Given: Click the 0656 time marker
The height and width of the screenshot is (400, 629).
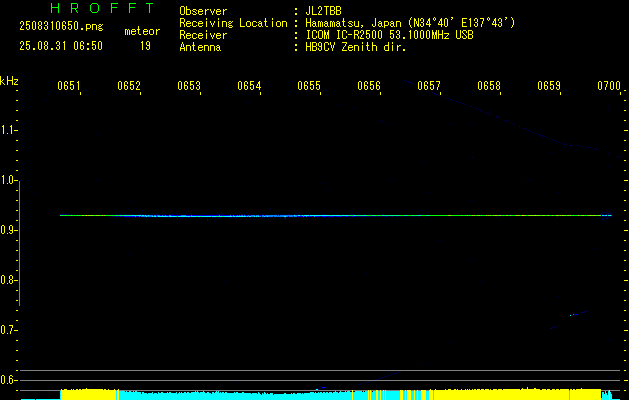Looking at the screenshot, I should (x=369, y=86).
